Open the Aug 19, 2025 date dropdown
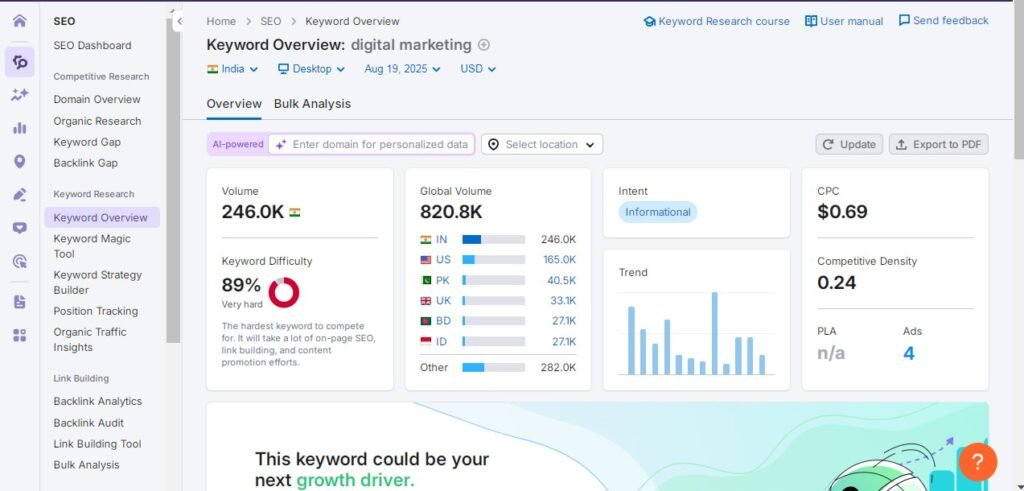 point(402,69)
